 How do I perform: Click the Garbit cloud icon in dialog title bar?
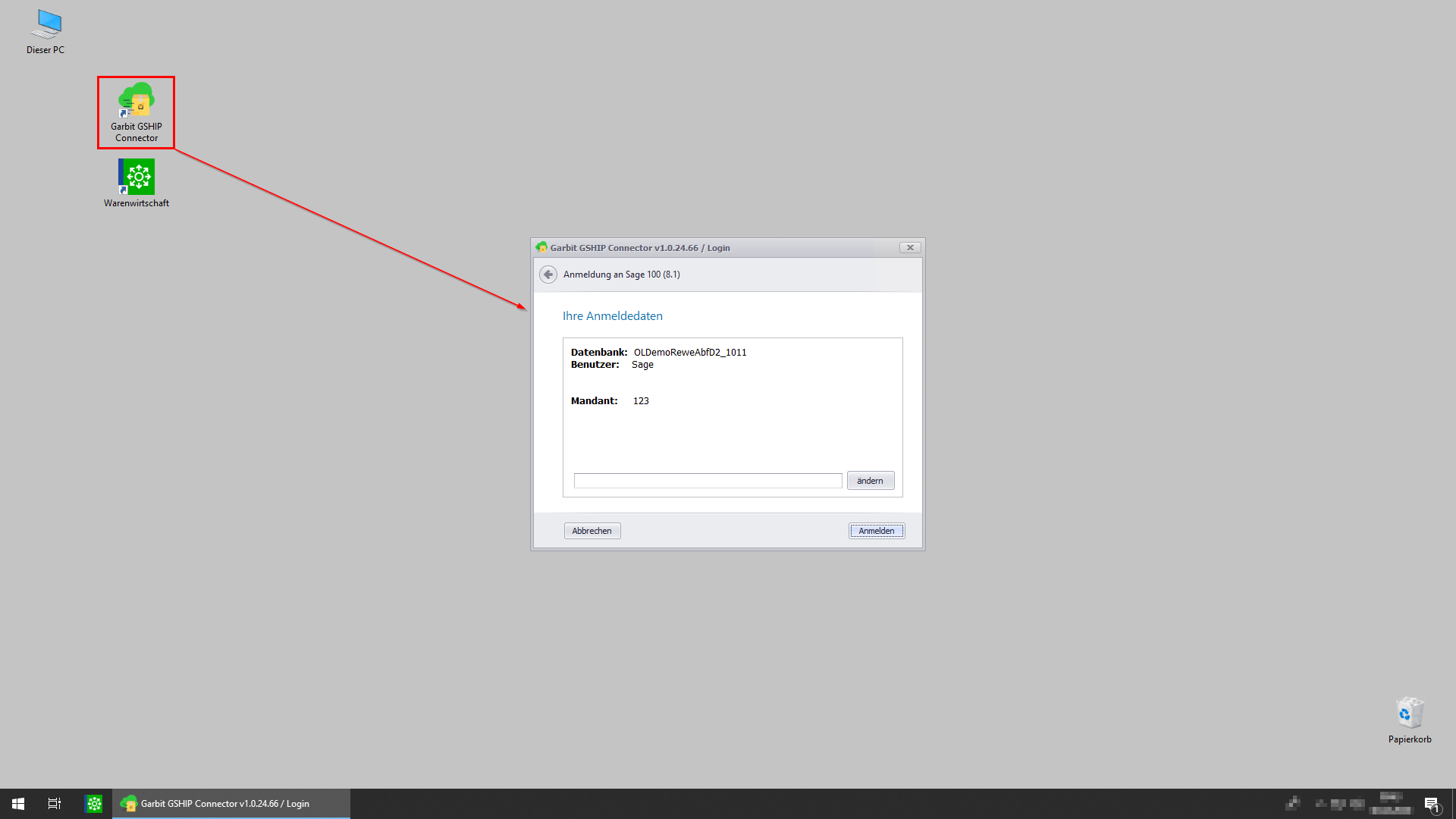pos(541,247)
